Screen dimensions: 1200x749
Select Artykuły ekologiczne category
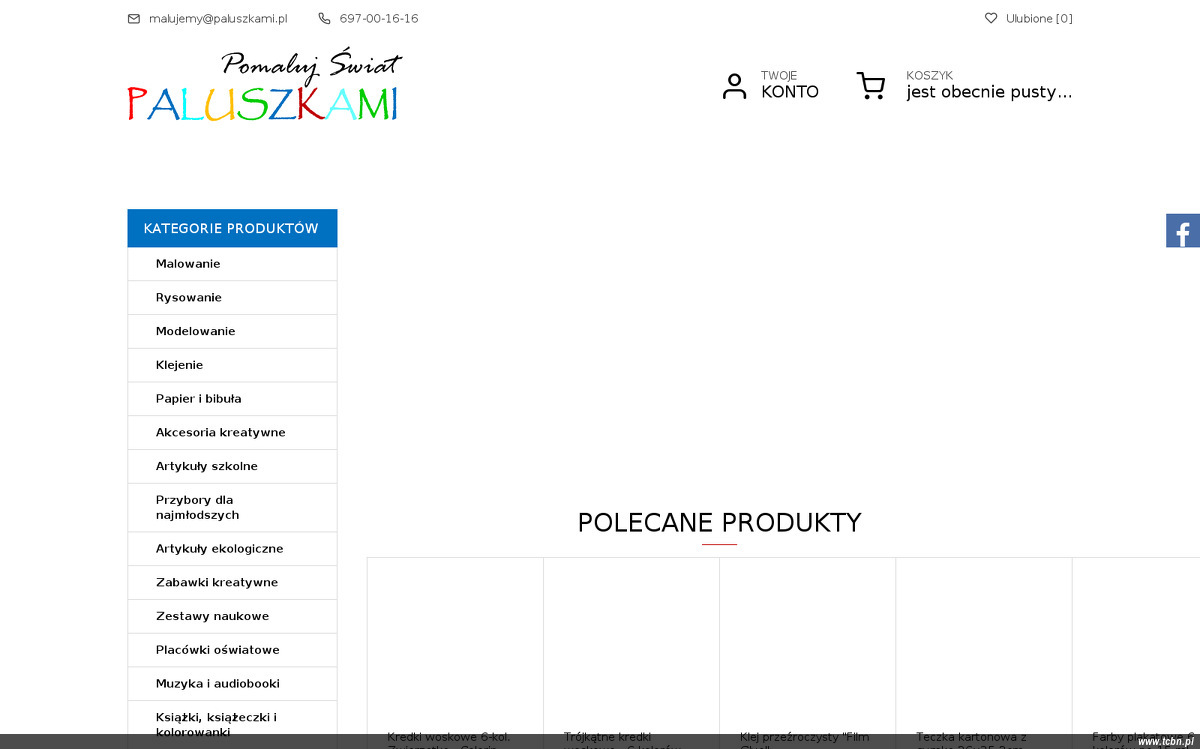(x=232, y=549)
